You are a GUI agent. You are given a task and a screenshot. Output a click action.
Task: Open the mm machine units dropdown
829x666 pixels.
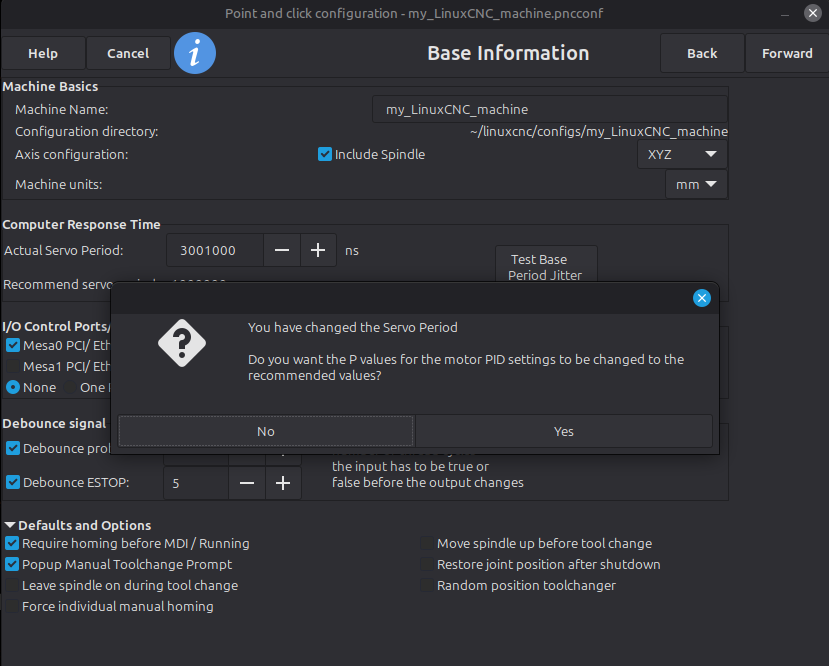click(696, 184)
